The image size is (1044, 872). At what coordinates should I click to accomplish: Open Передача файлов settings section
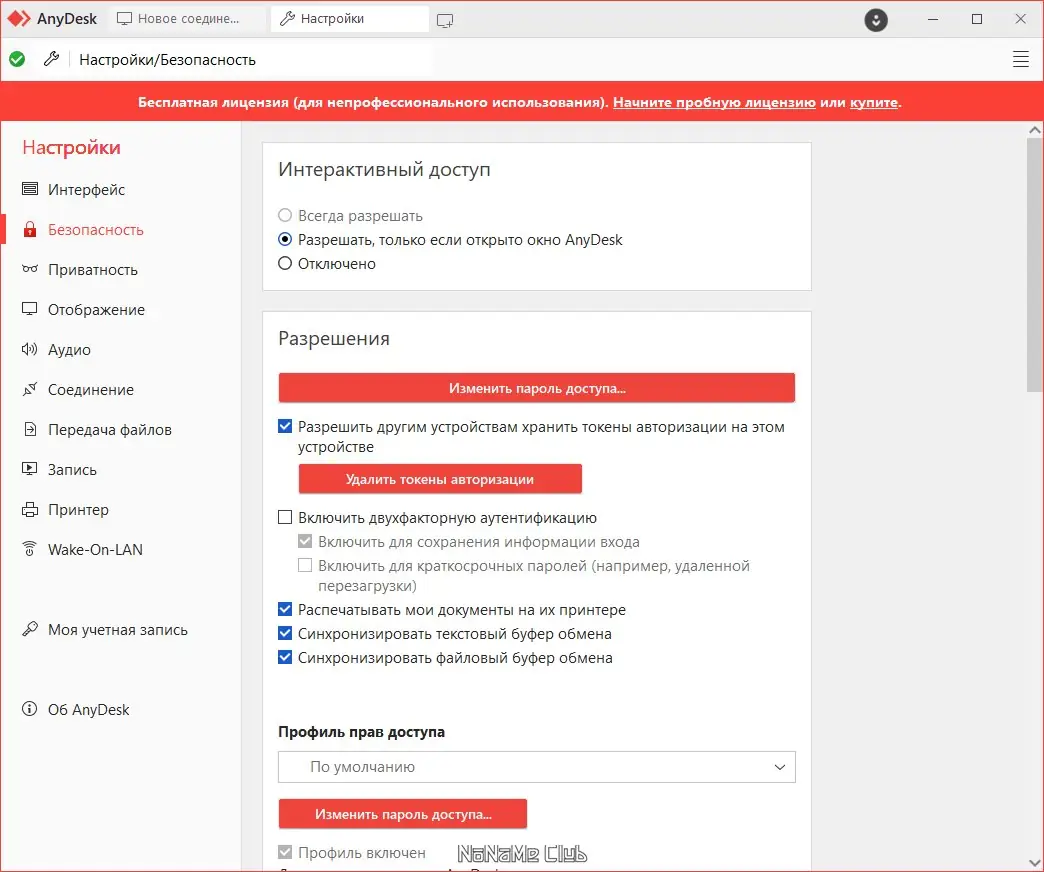(x=110, y=429)
